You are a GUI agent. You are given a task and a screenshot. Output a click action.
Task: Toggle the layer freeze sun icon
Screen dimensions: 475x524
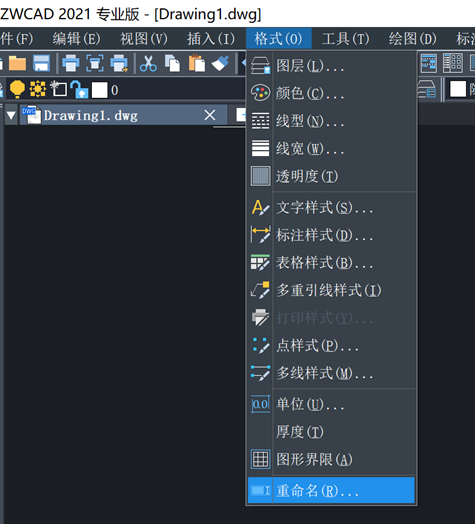tap(38, 89)
